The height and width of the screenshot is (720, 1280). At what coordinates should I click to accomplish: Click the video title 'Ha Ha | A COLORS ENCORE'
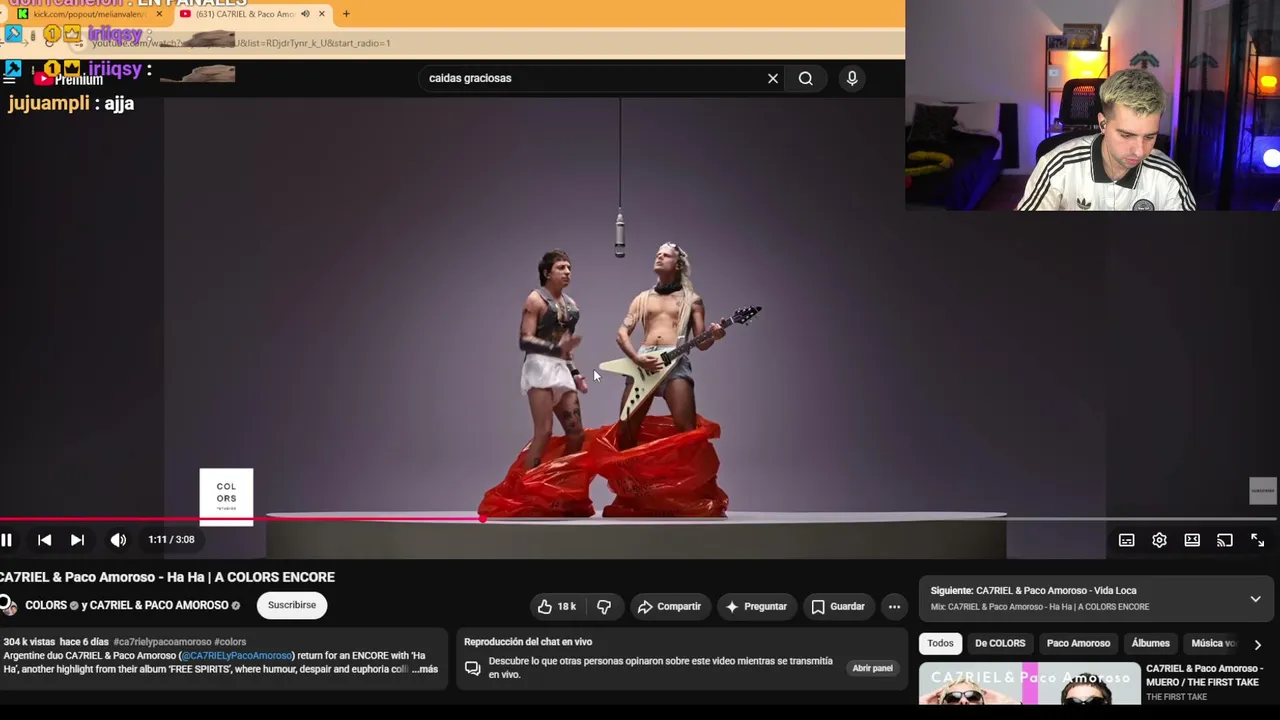(x=168, y=577)
